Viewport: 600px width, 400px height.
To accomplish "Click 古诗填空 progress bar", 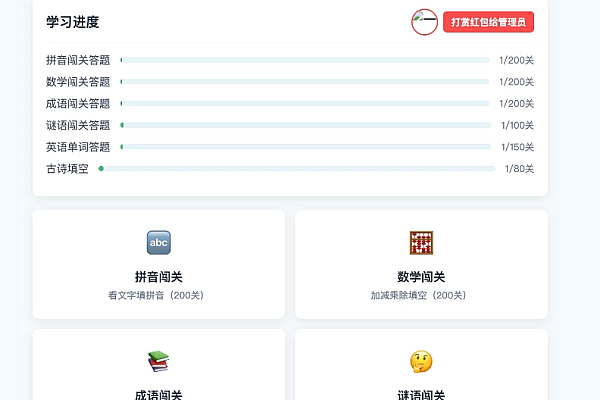I will [x=297, y=168].
